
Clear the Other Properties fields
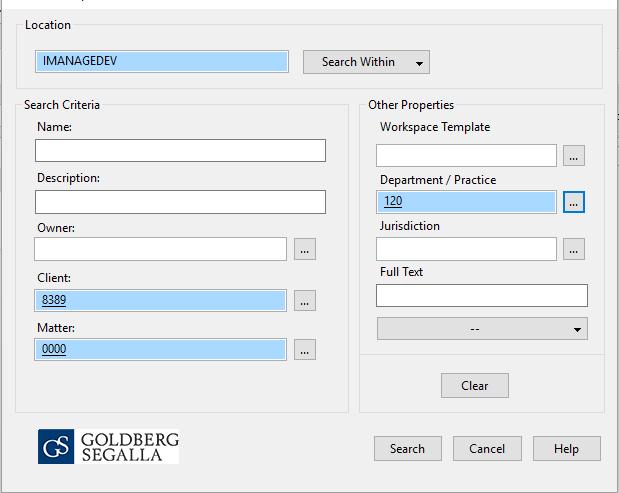(x=474, y=386)
